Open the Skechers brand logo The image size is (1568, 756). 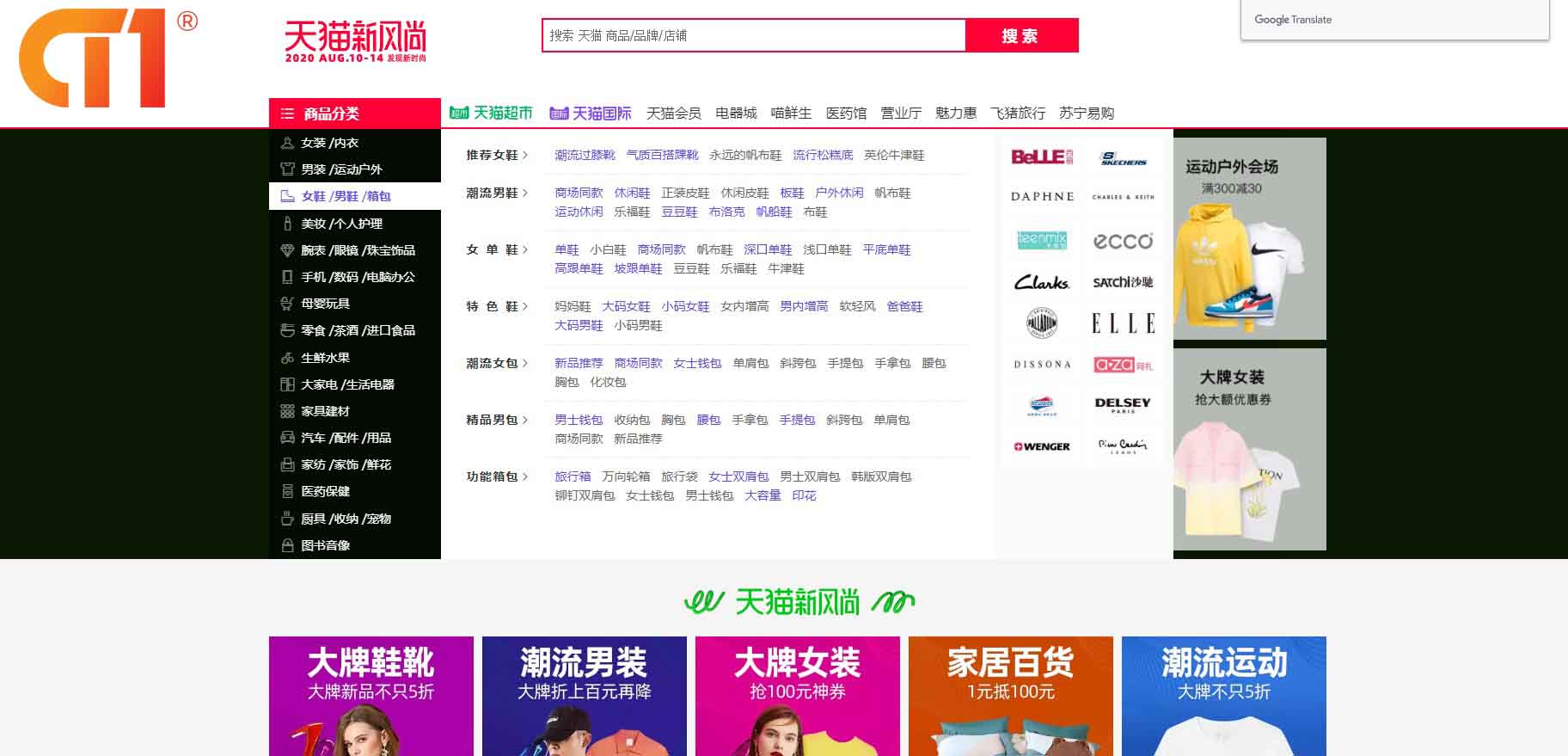1123,157
